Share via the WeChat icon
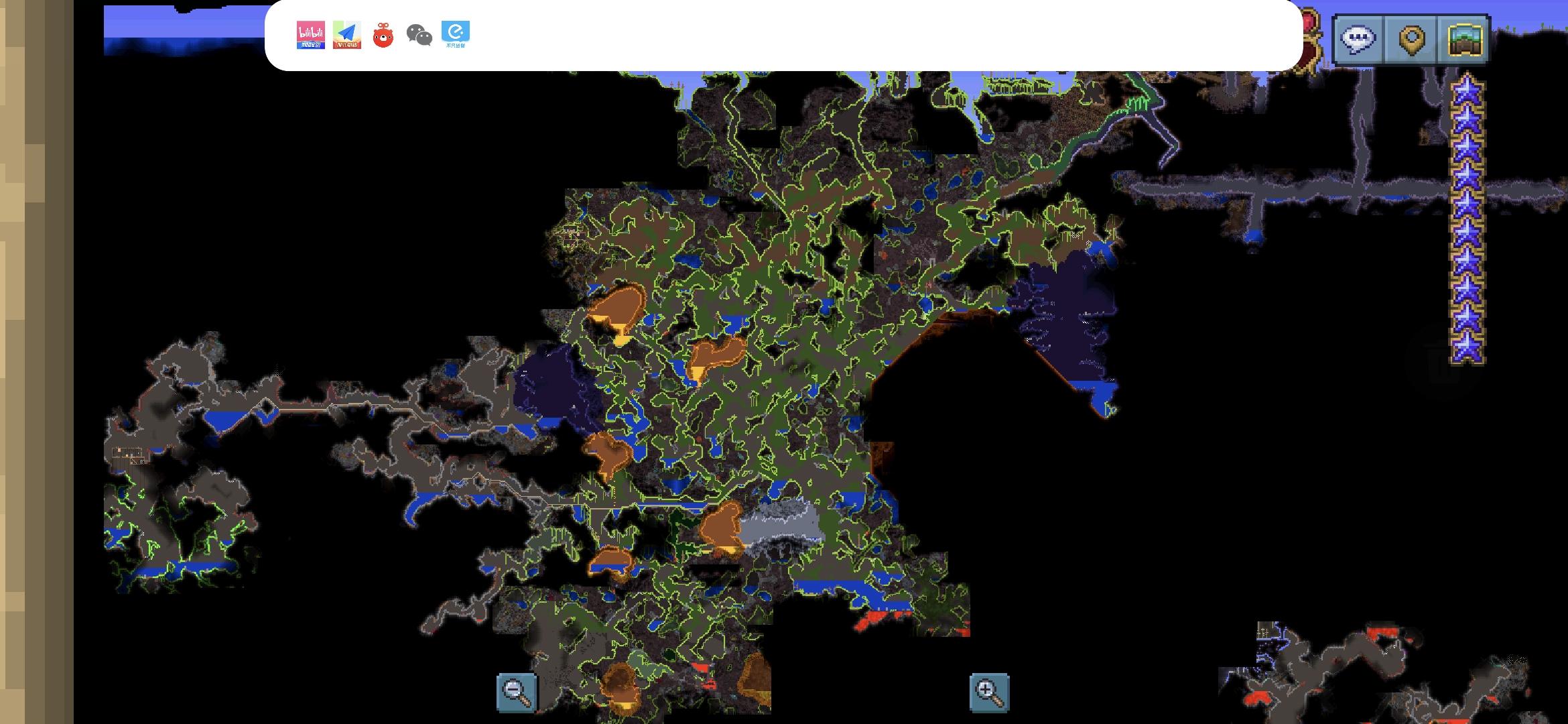 [419, 35]
